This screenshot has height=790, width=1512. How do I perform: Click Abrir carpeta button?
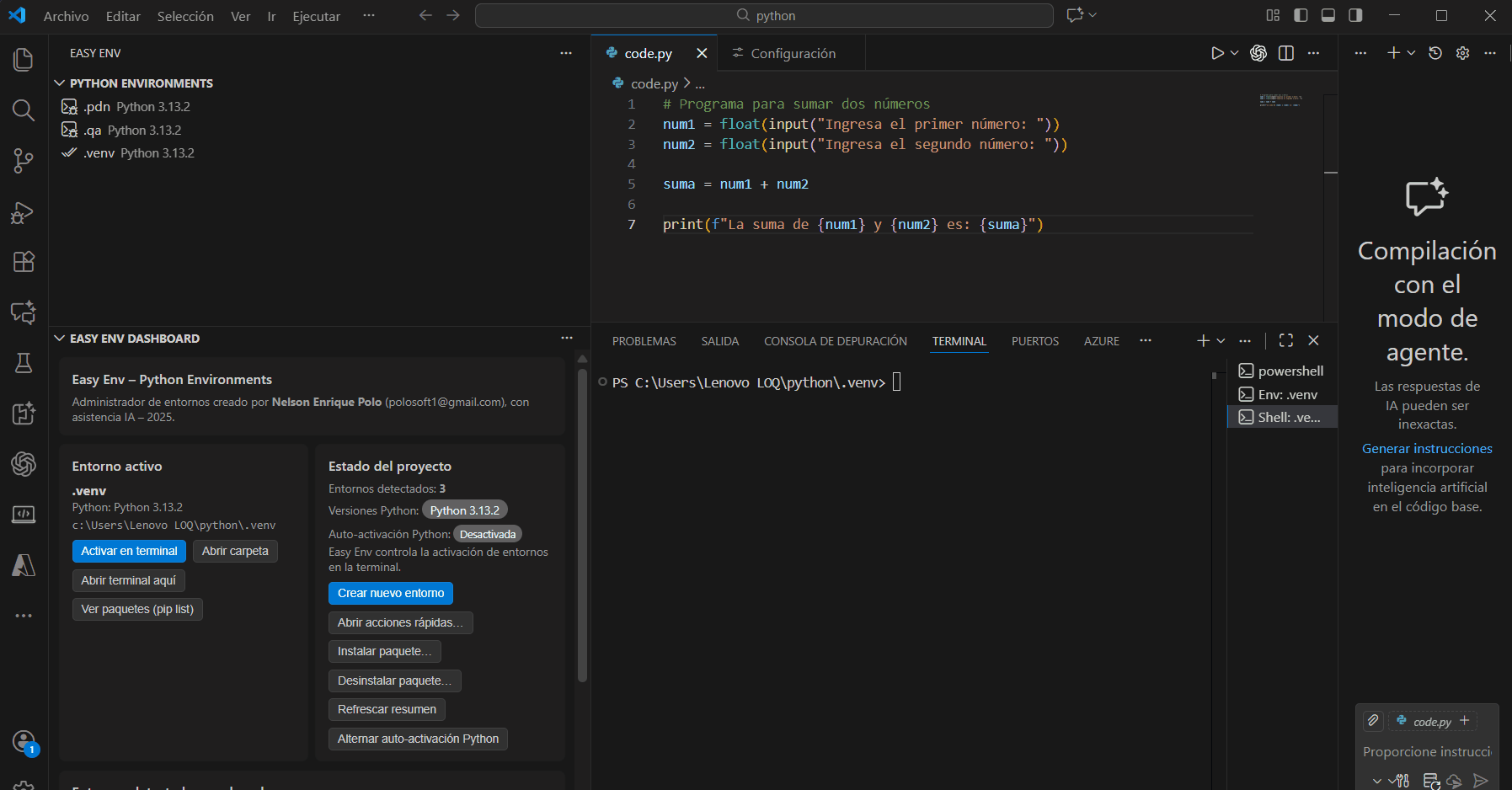(x=235, y=551)
